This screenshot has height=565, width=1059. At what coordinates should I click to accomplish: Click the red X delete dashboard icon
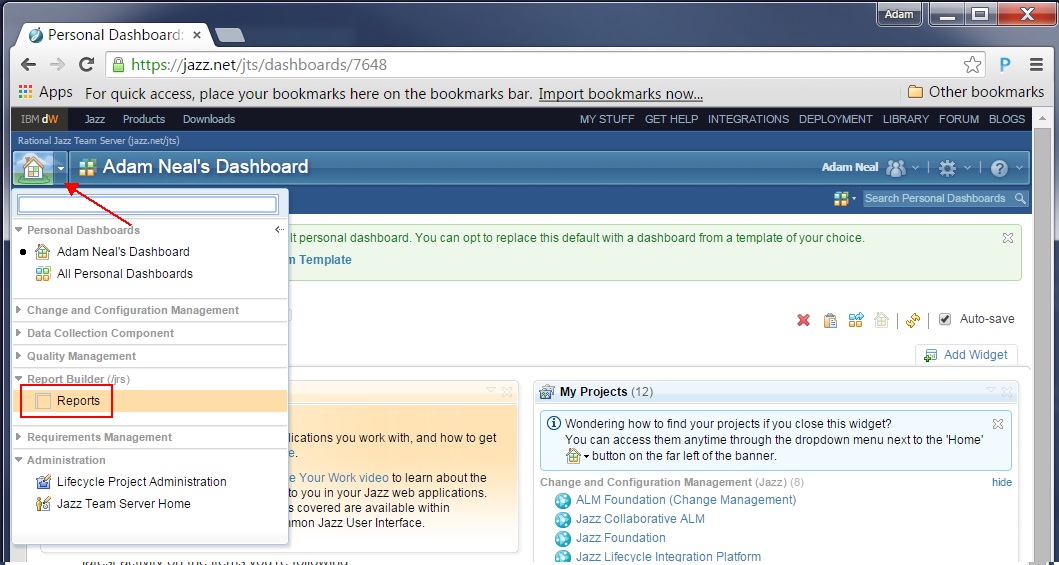pyautogui.click(x=803, y=320)
